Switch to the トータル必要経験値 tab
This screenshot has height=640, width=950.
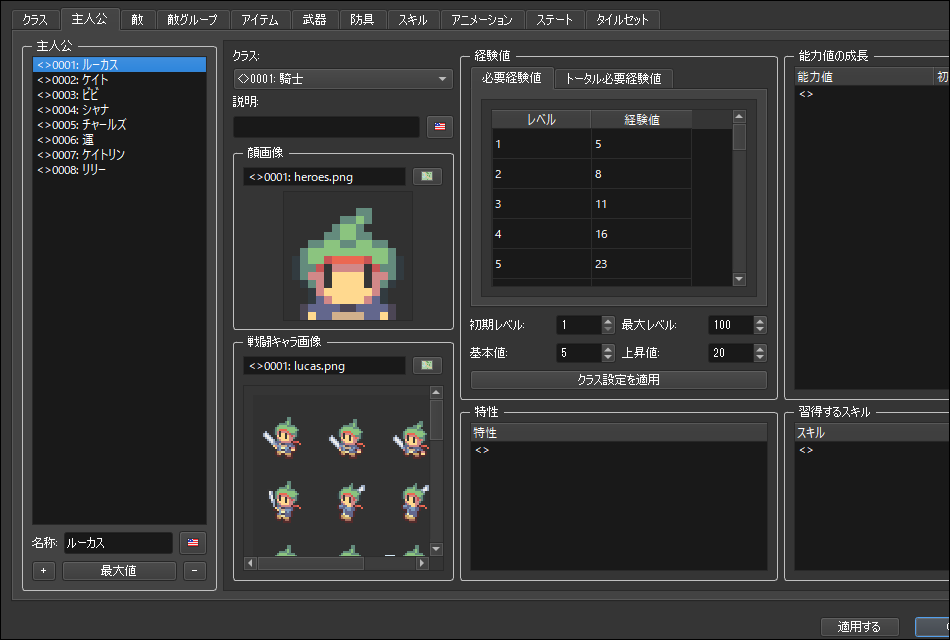(613, 79)
